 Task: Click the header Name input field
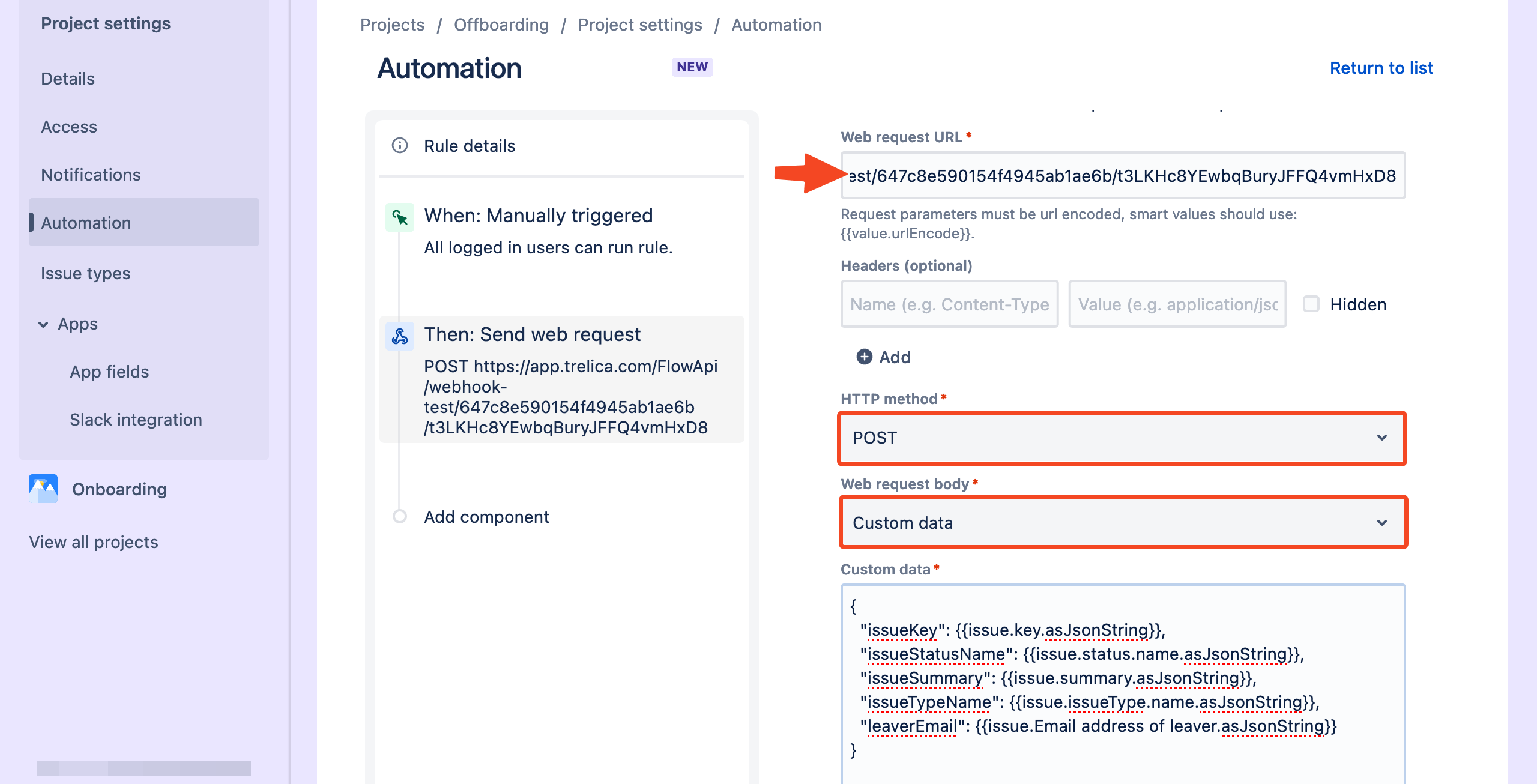tap(949, 304)
